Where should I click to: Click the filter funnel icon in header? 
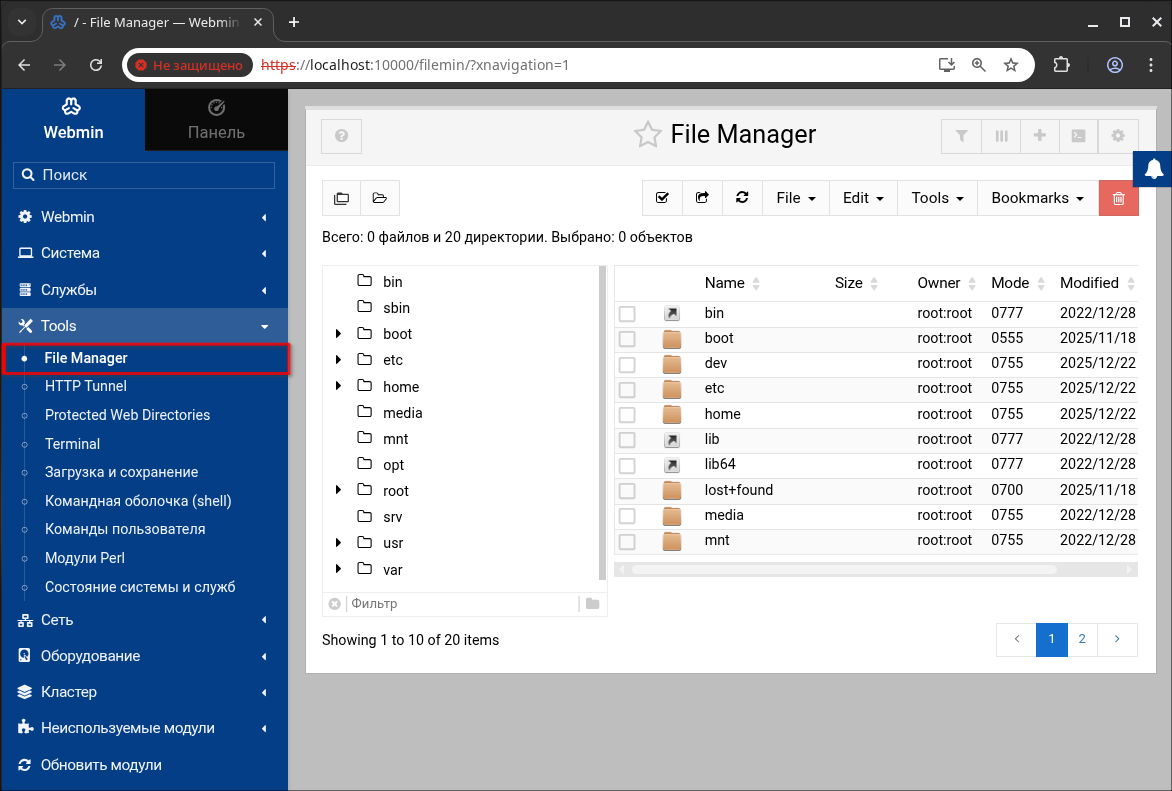coord(961,136)
